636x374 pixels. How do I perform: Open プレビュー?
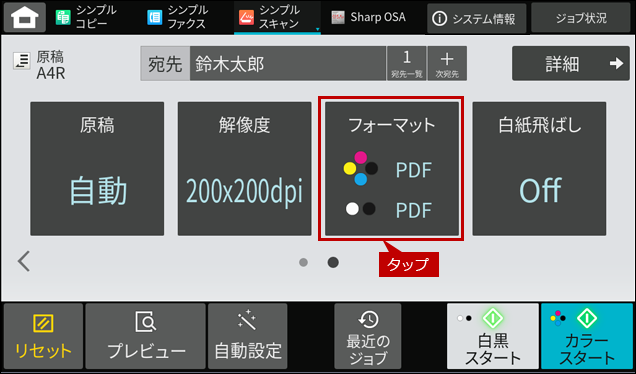pos(146,336)
